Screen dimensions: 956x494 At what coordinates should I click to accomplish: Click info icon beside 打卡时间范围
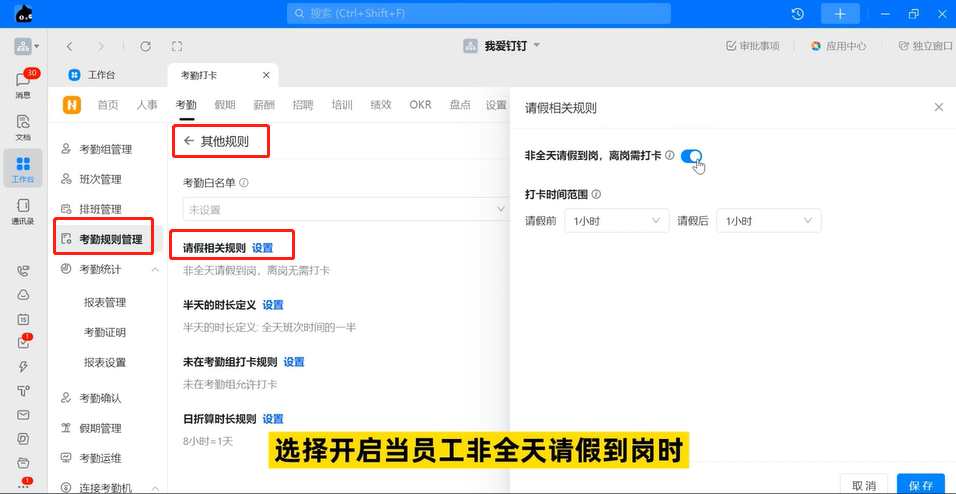(x=596, y=195)
